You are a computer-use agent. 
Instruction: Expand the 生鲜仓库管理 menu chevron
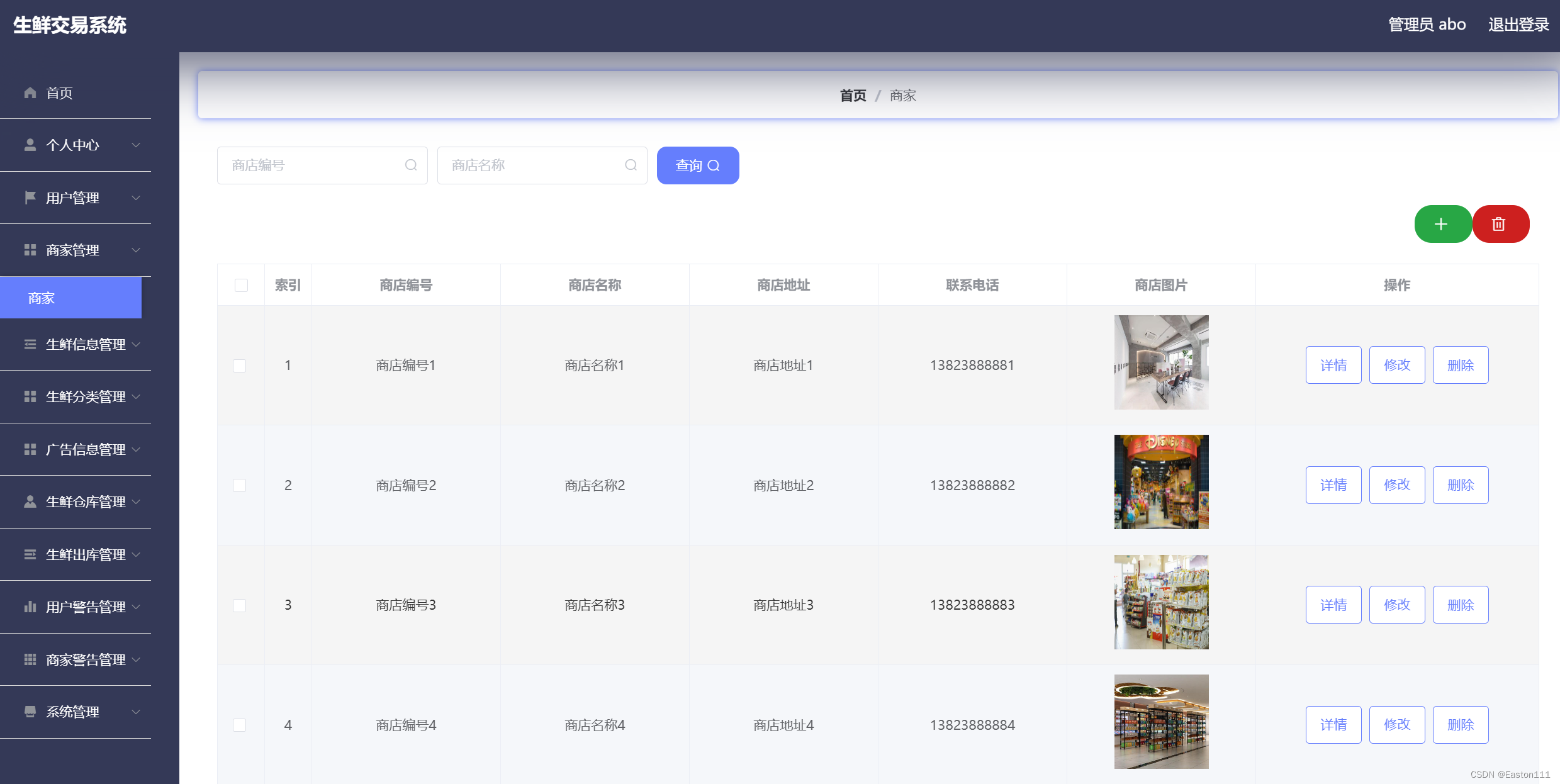pos(136,501)
